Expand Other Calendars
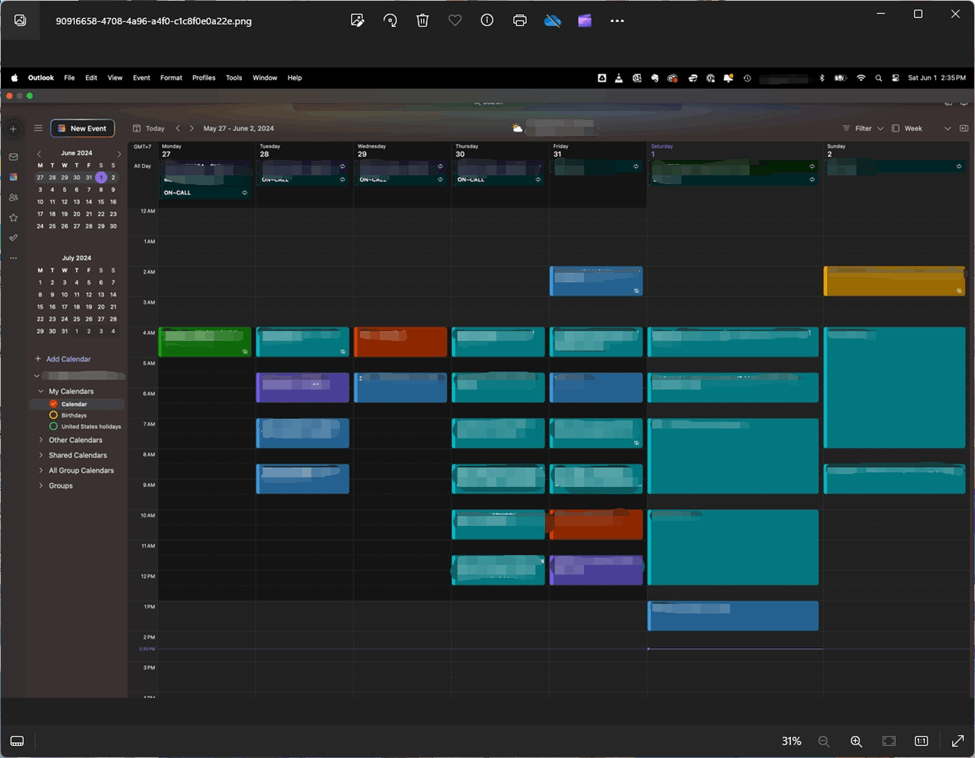 coord(40,440)
